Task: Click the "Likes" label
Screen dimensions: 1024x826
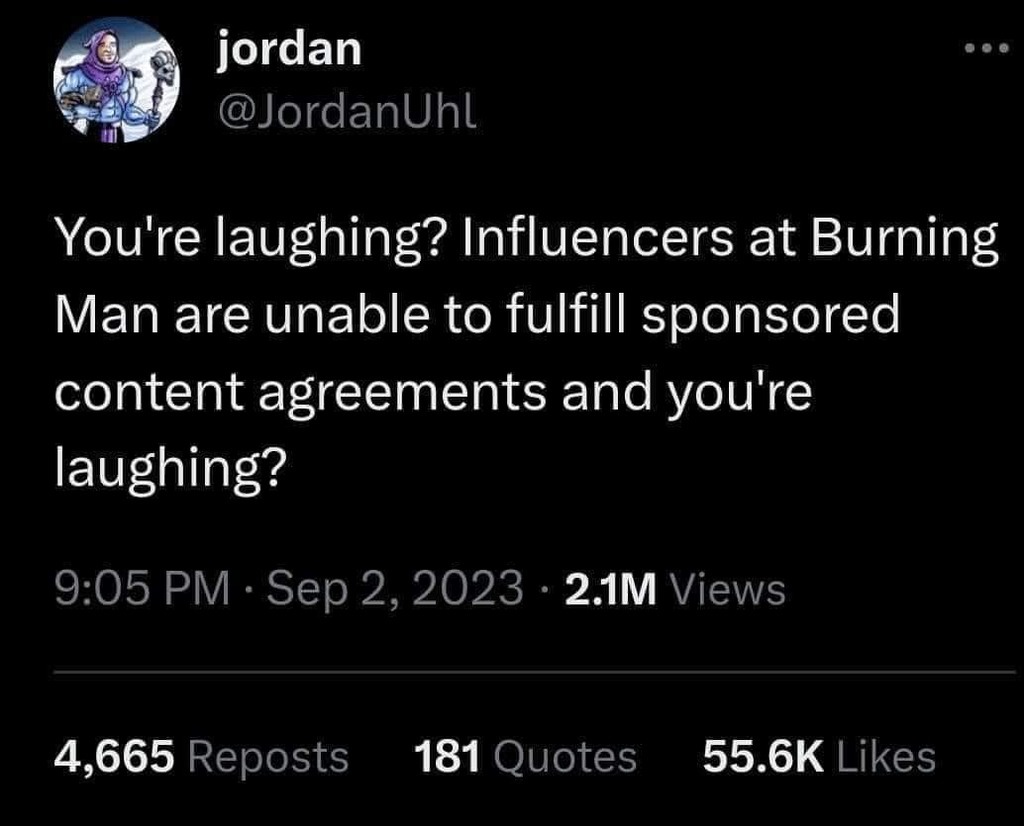Action: [886, 757]
